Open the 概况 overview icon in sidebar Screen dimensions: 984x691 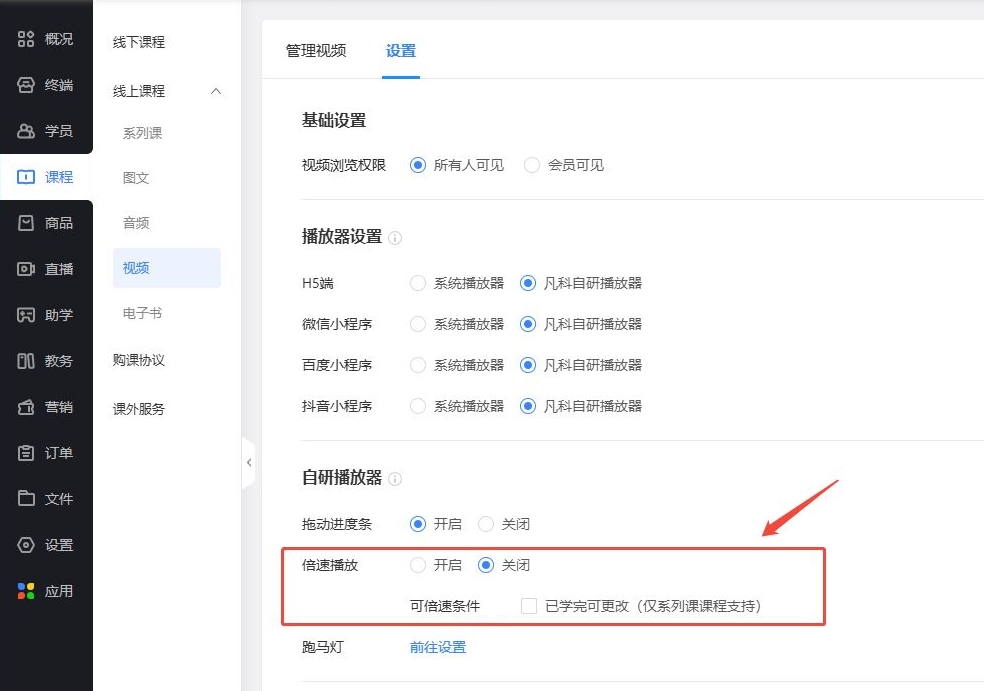click(x=26, y=39)
